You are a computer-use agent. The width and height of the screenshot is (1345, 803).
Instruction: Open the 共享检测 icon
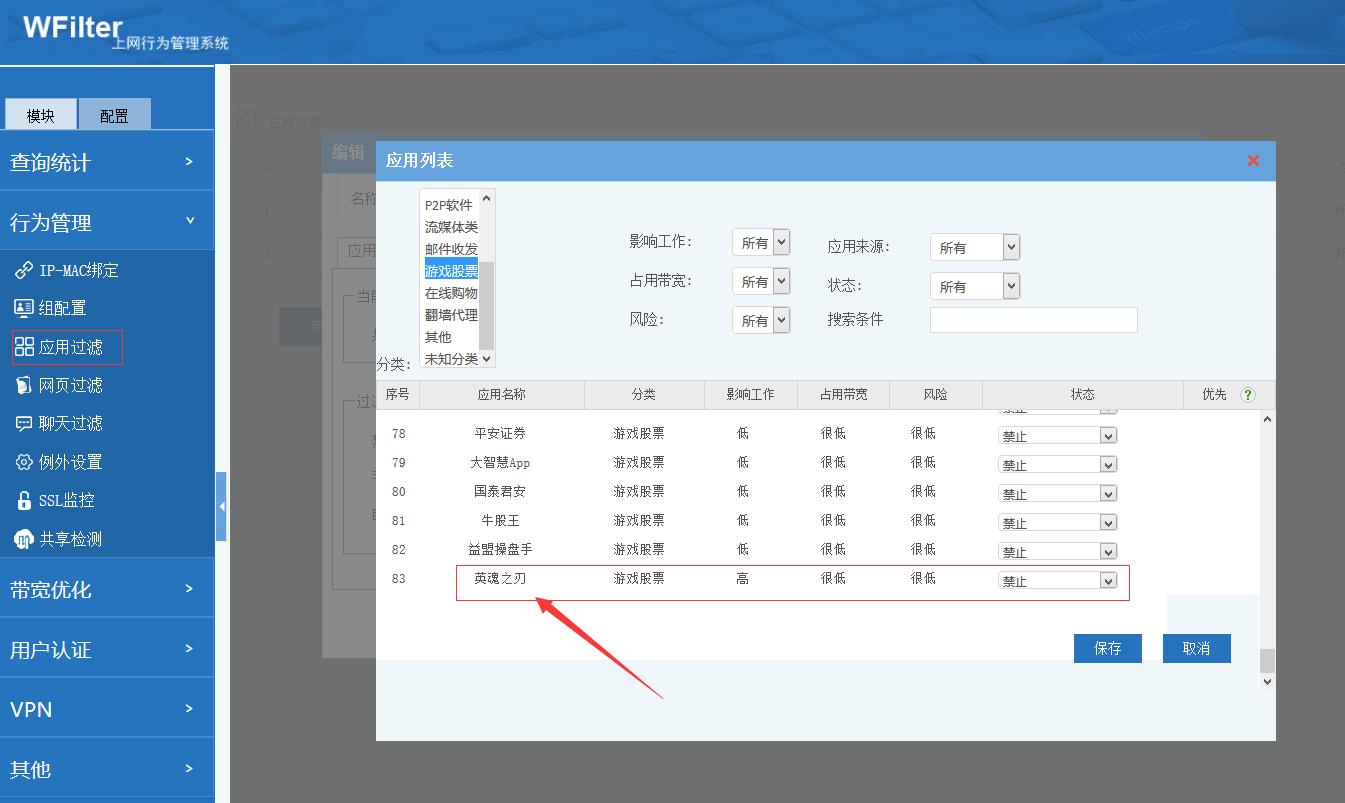click(x=24, y=539)
